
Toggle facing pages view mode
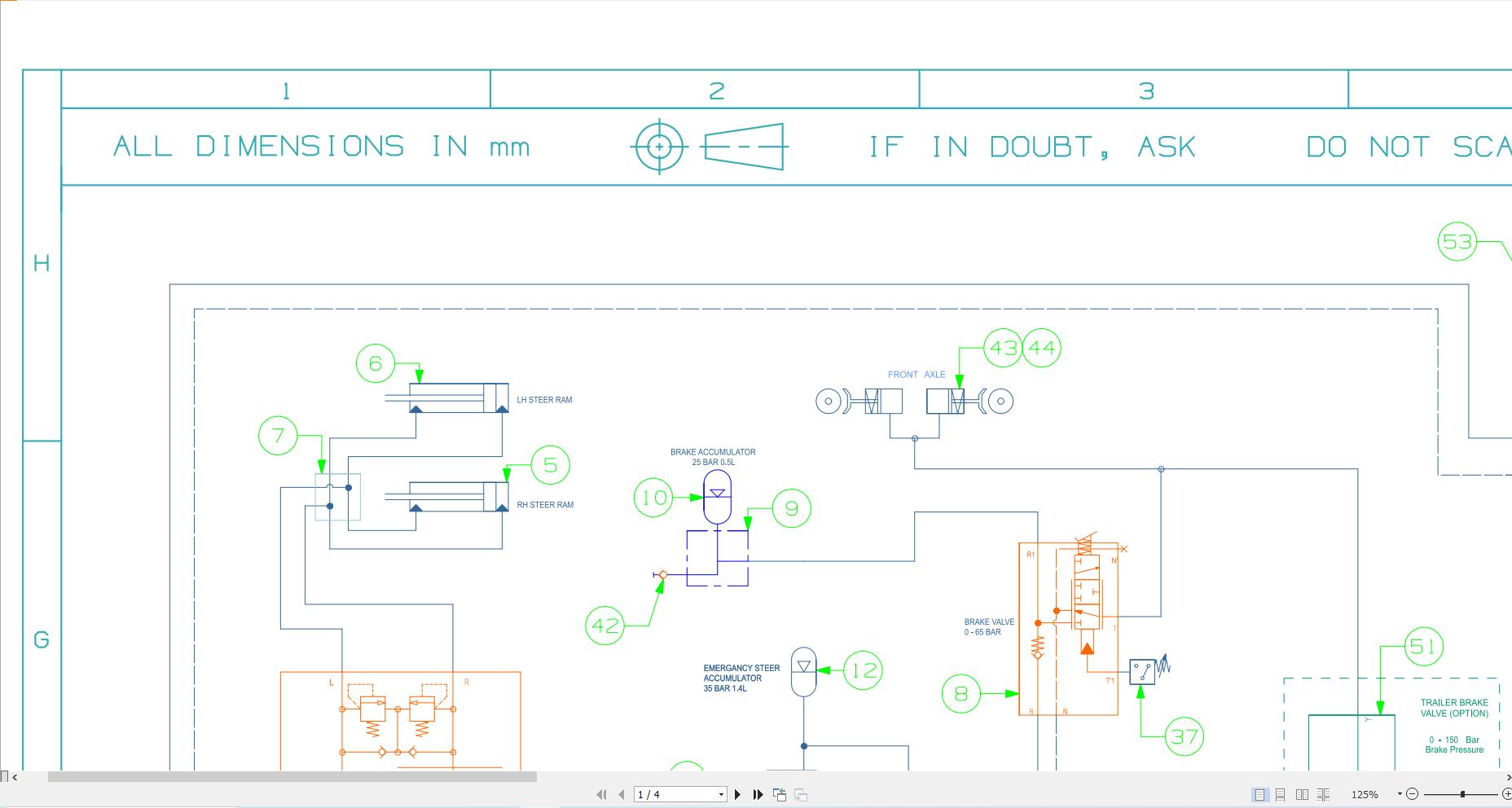[x=1302, y=794]
